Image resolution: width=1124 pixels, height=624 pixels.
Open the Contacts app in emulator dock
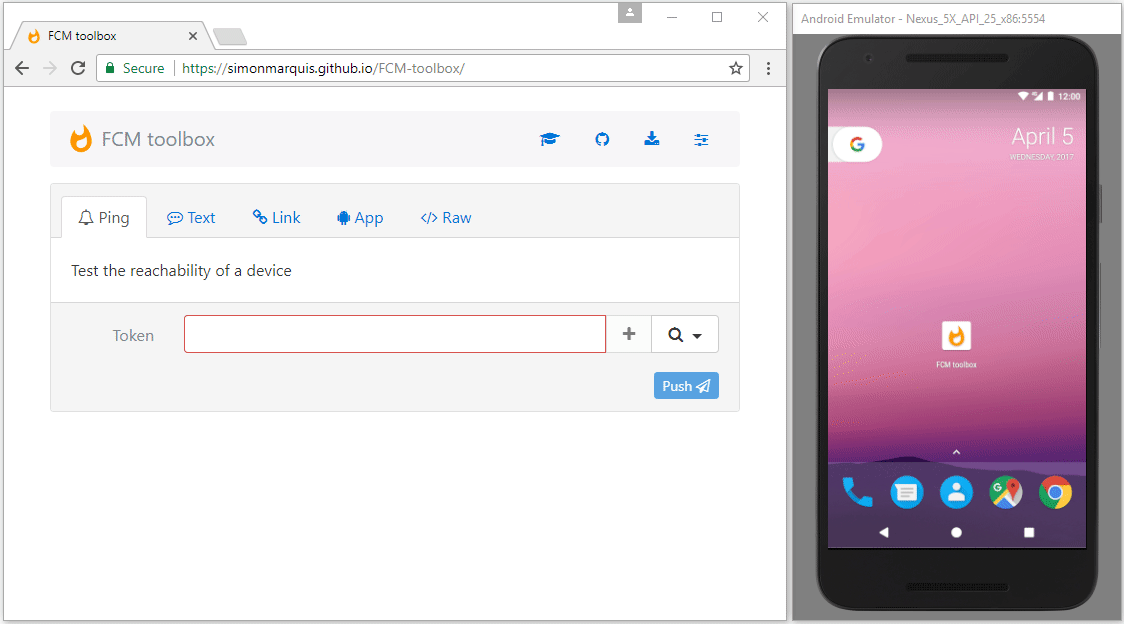[956, 493]
